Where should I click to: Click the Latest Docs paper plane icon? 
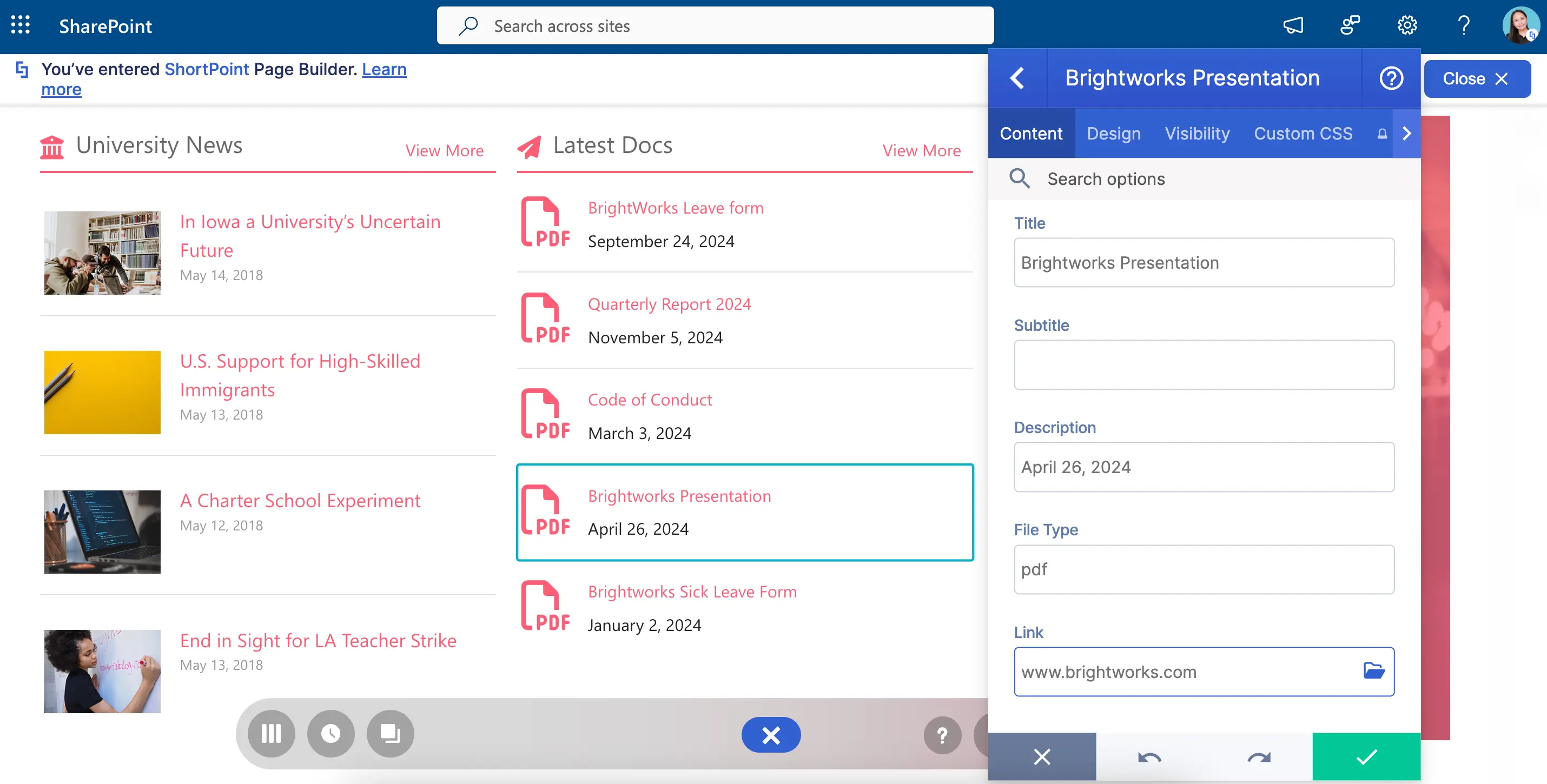pos(529,147)
